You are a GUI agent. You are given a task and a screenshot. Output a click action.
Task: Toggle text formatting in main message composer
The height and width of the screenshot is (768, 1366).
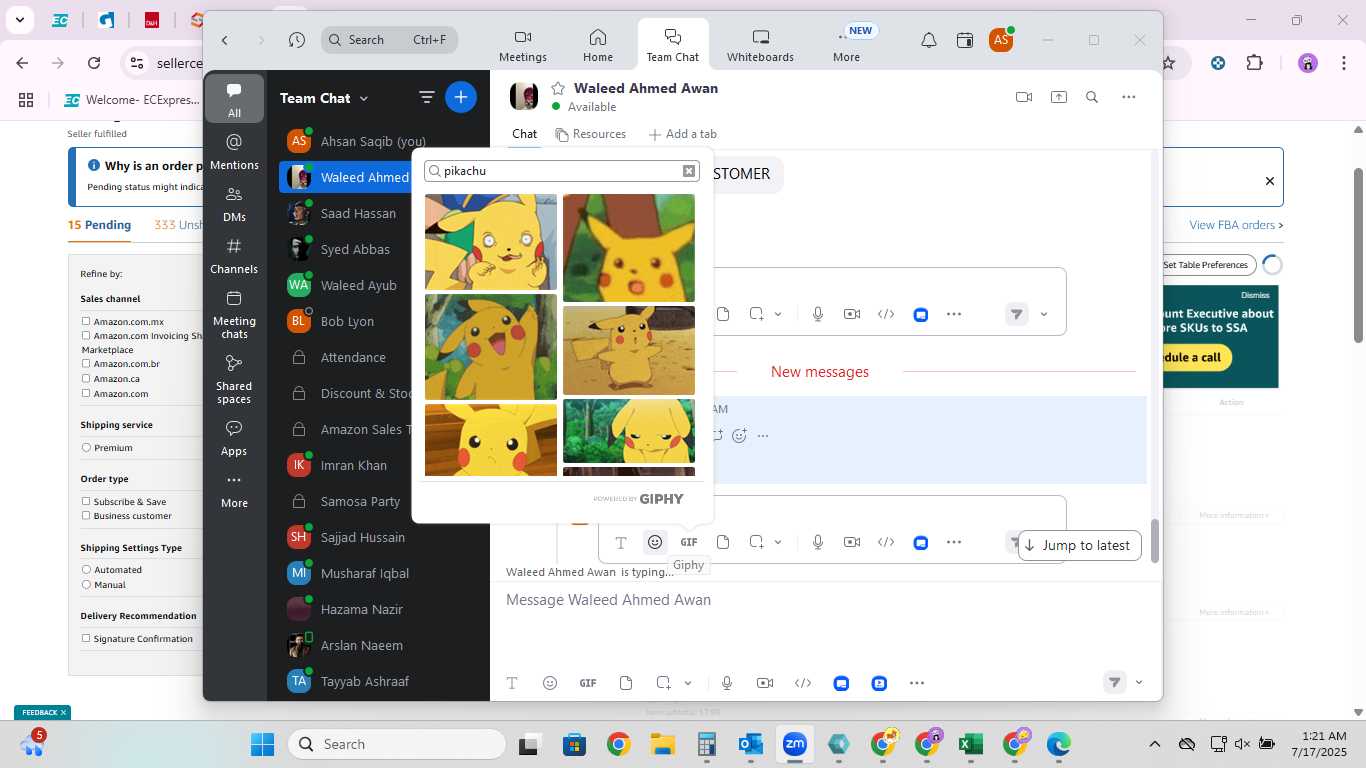click(x=512, y=683)
